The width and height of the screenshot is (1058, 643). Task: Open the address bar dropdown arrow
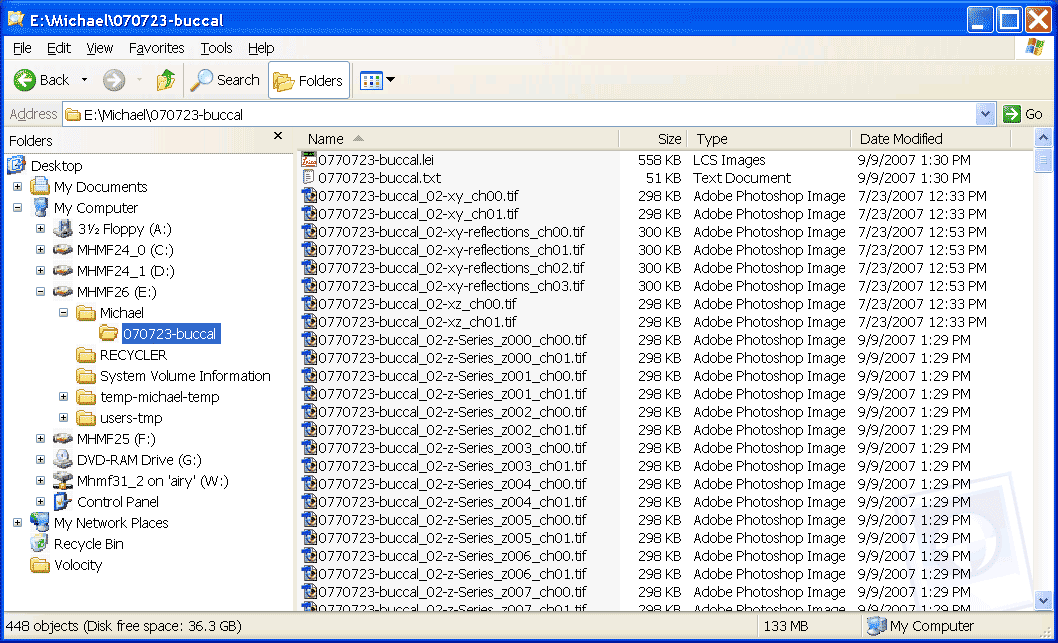(985, 114)
